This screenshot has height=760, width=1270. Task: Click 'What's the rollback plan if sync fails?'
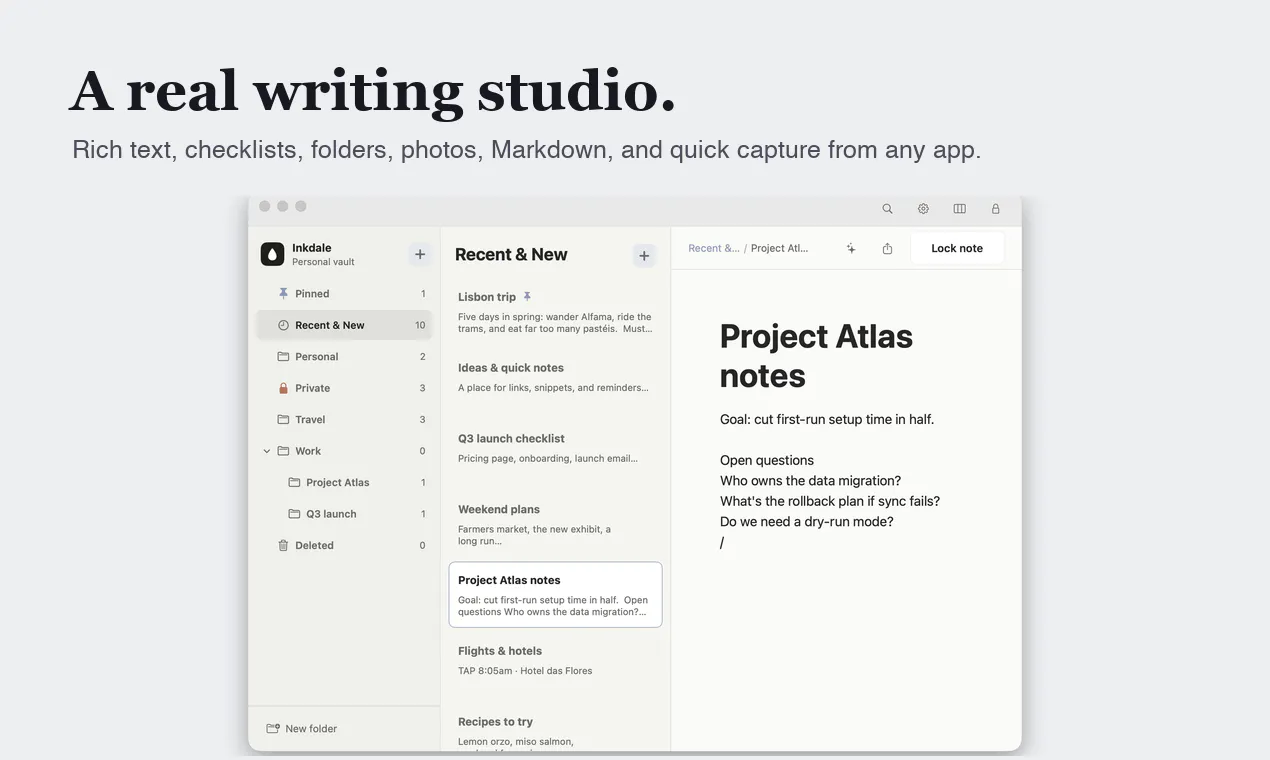click(830, 502)
